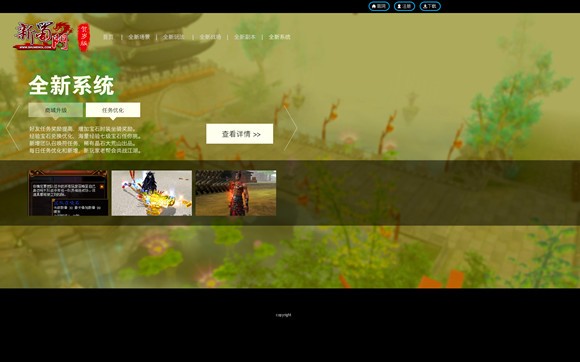The image size is (580, 362).
Task: Open the 全新场景 nav link
Action: point(139,37)
